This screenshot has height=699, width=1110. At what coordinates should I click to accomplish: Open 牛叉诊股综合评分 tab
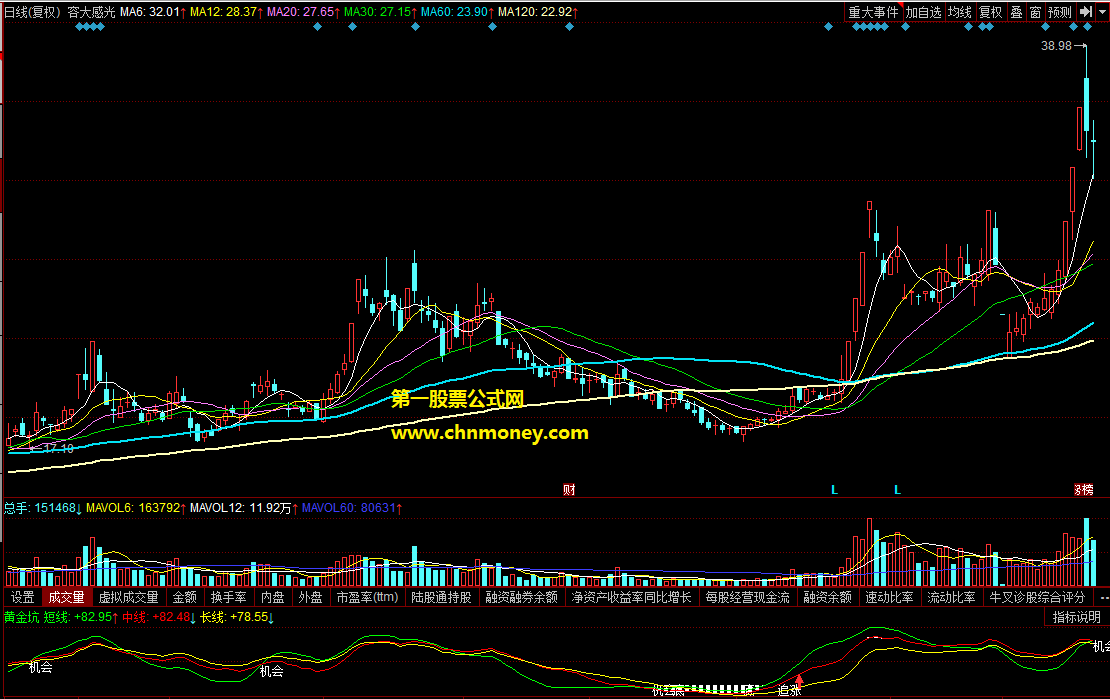[x=1037, y=598]
